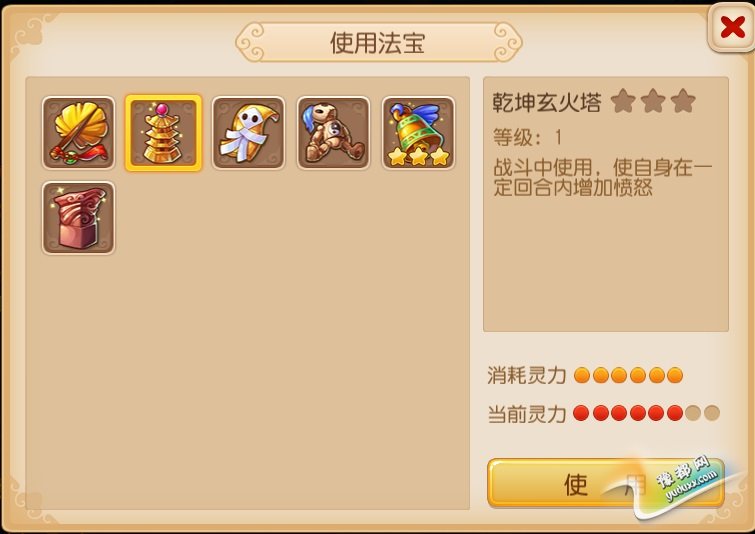Click the 等级 level text
This screenshot has height=534, width=755.
pyautogui.click(x=527, y=137)
